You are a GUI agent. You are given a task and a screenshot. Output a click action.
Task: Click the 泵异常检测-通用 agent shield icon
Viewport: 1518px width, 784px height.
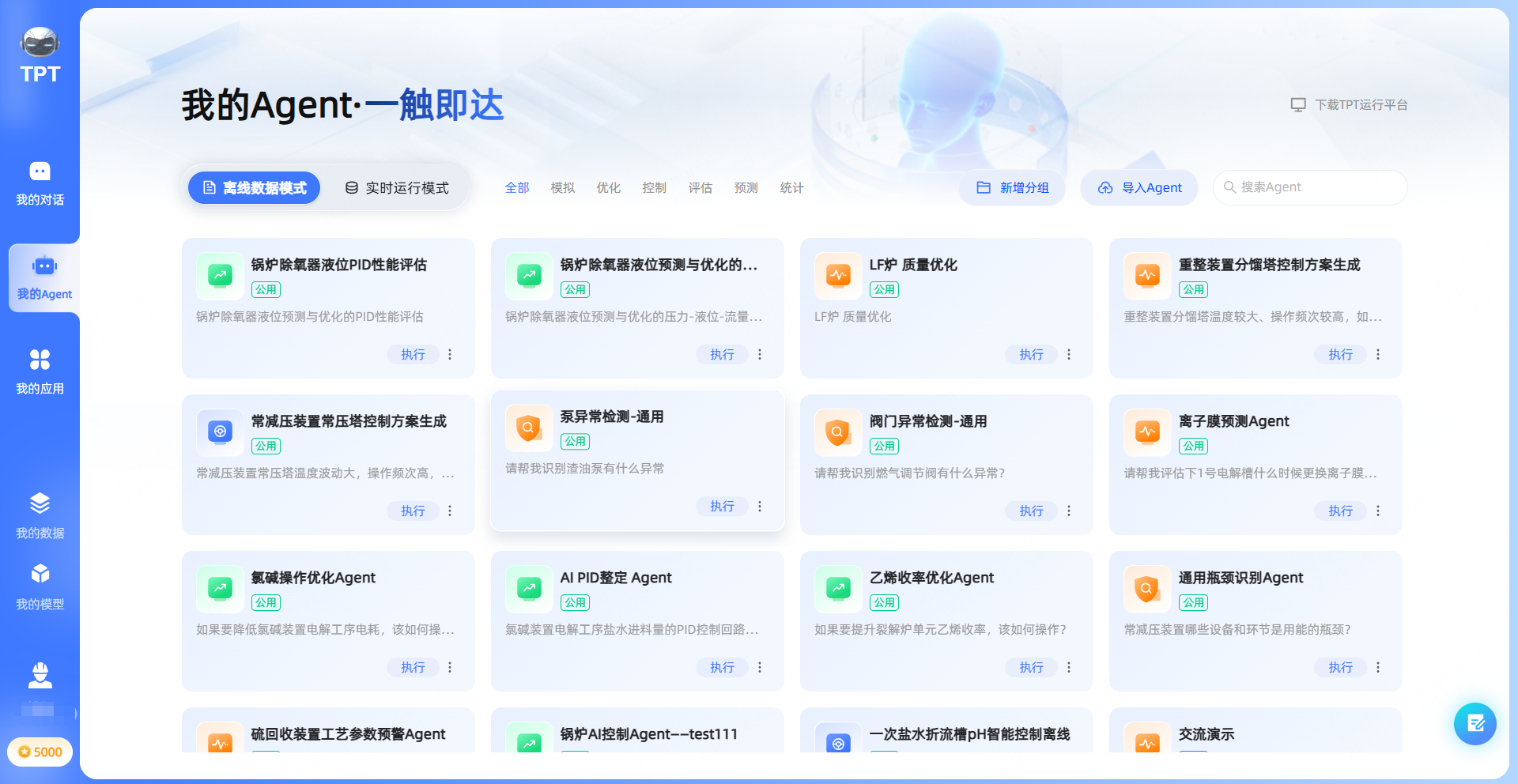tap(528, 428)
